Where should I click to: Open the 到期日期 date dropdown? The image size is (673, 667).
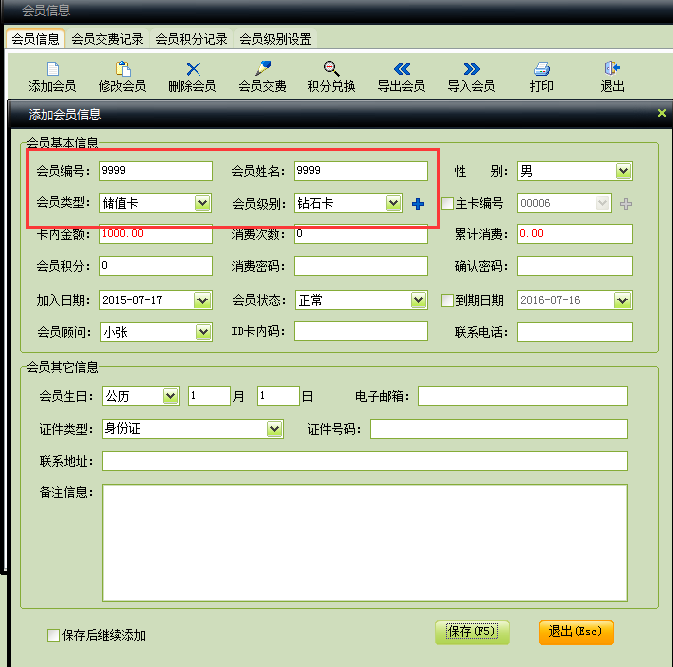[x=622, y=300]
